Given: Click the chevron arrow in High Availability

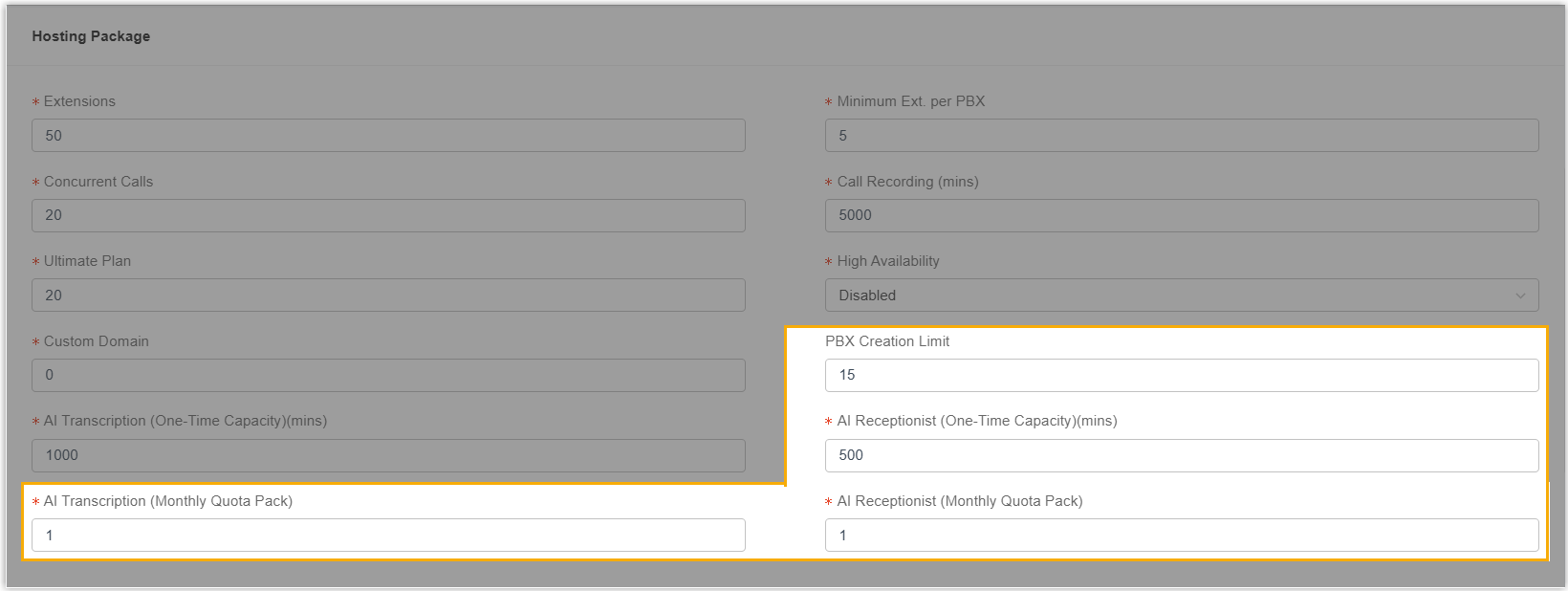Looking at the screenshot, I should (1520, 295).
